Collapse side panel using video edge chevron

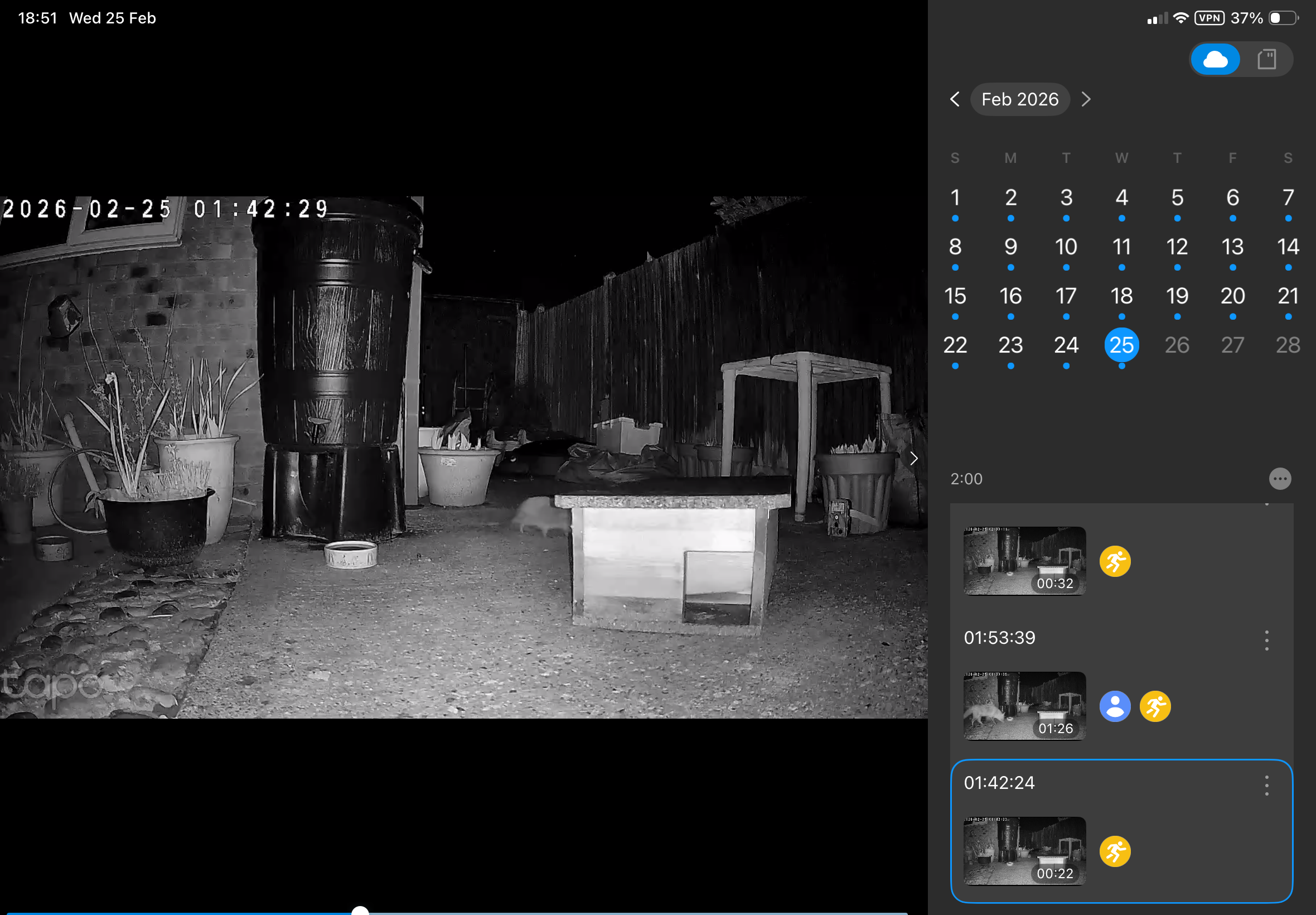coord(914,458)
